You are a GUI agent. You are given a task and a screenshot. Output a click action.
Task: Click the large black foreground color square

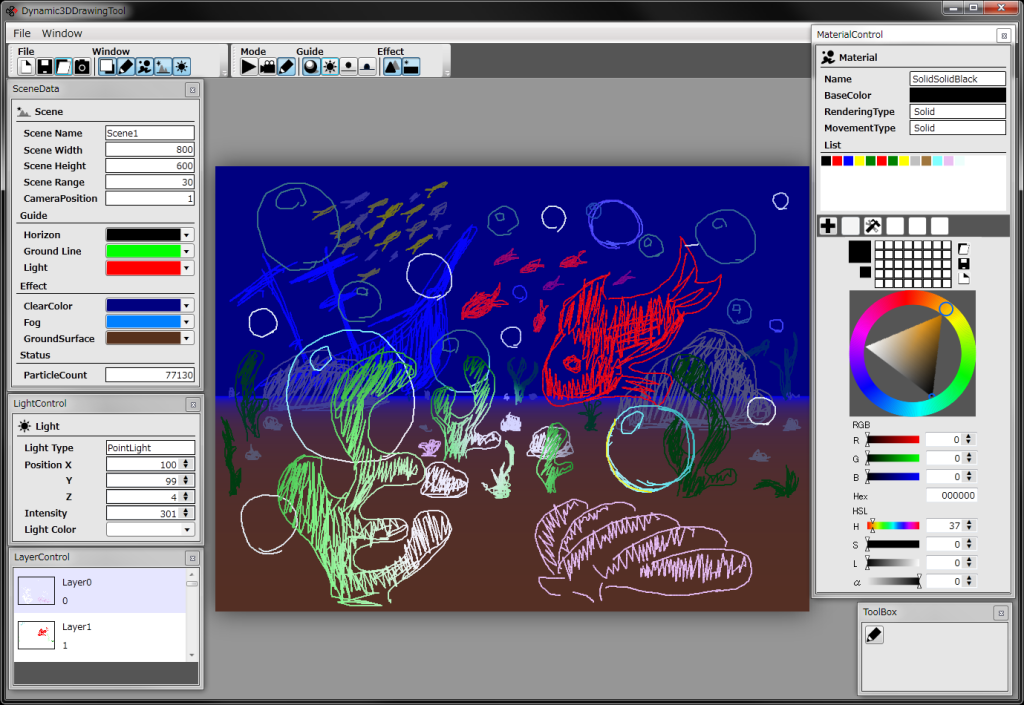pyautogui.click(x=859, y=252)
